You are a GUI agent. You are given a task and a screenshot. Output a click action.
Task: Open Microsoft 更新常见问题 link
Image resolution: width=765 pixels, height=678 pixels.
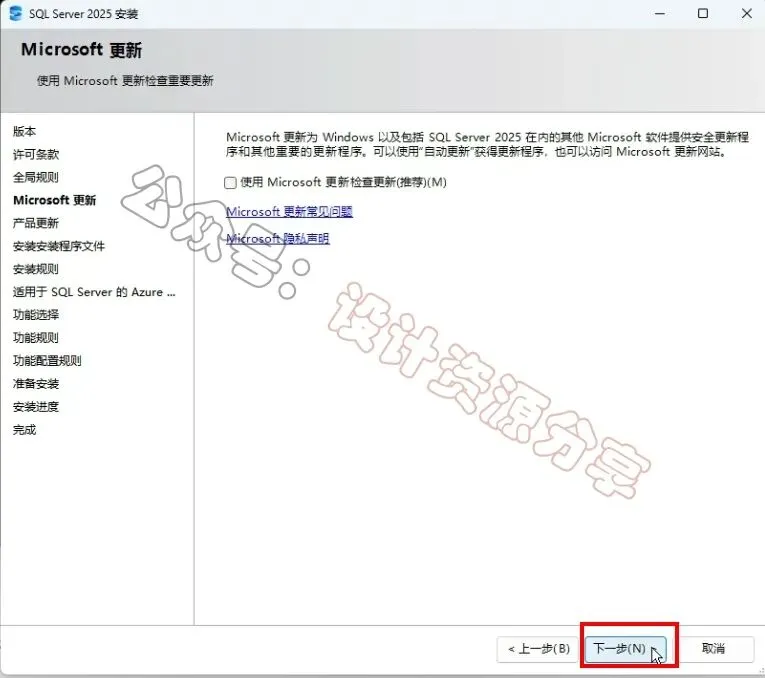289,212
